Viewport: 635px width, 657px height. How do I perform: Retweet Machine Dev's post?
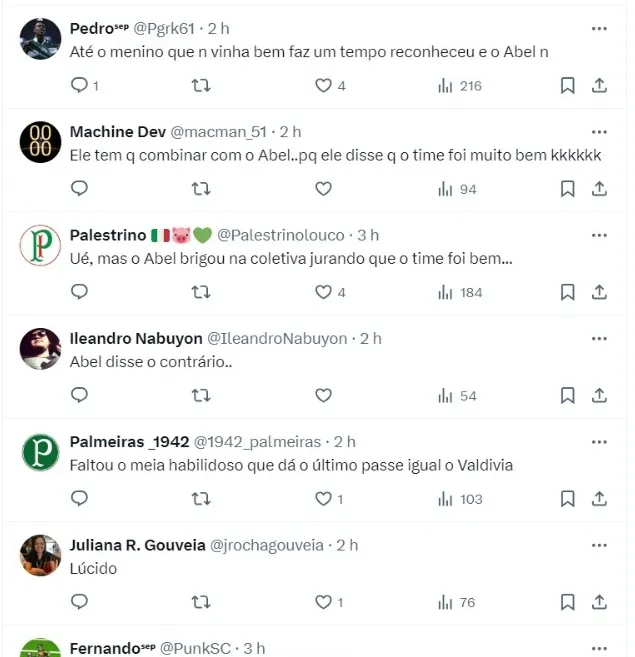tap(200, 188)
